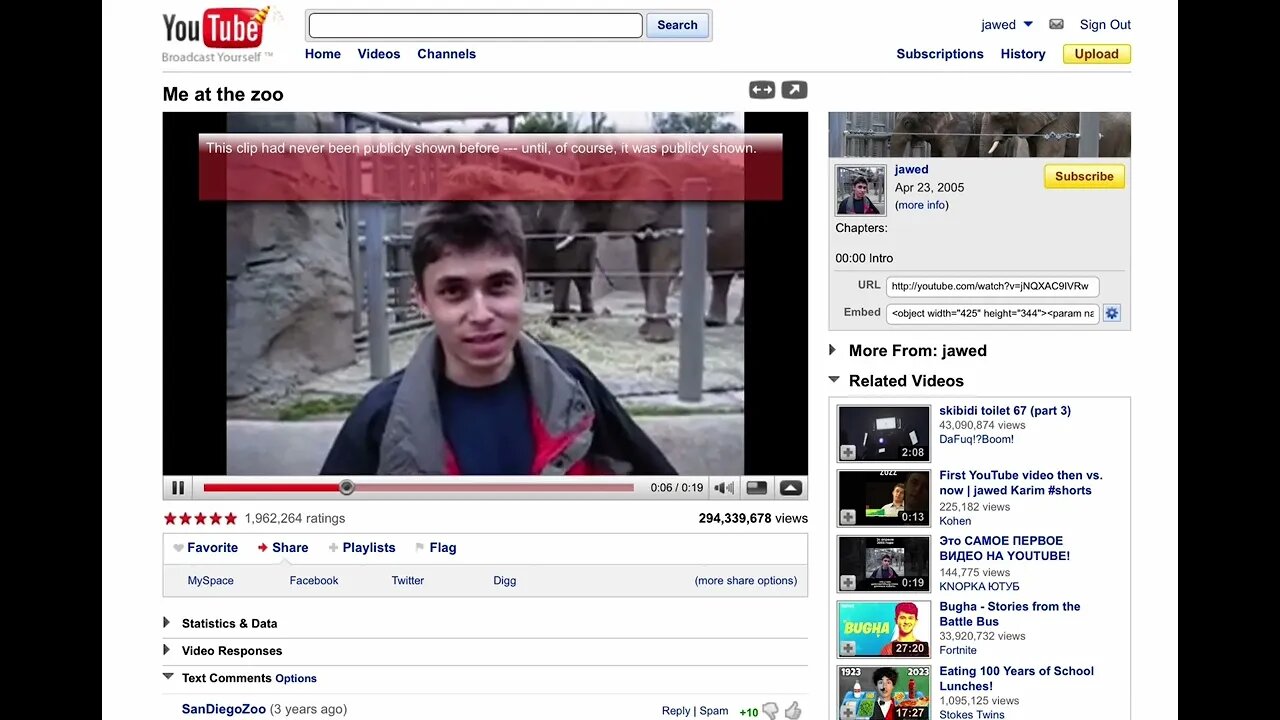Open SanDiegoZoo's profile link
Image resolution: width=1280 pixels, height=720 pixels.
224,709
